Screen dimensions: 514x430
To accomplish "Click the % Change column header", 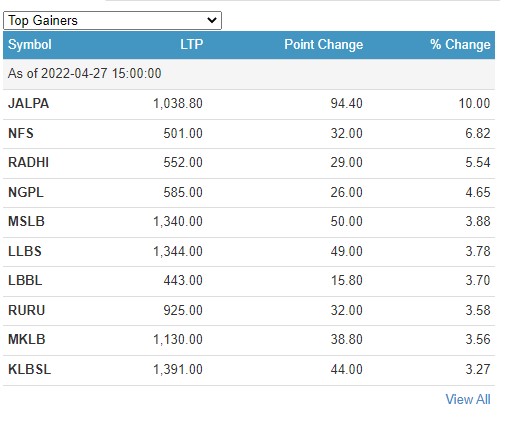I will [x=460, y=44].
